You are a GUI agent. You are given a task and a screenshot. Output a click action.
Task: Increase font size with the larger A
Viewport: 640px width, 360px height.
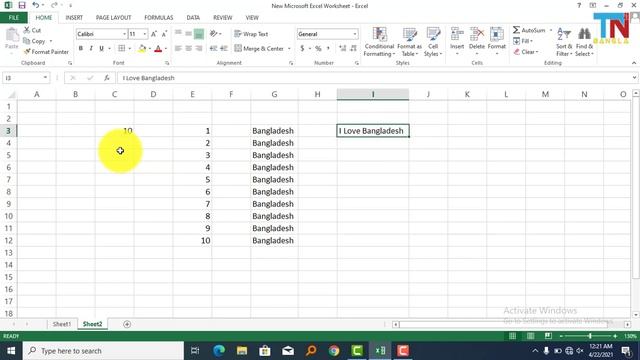(x=154, y=34)
